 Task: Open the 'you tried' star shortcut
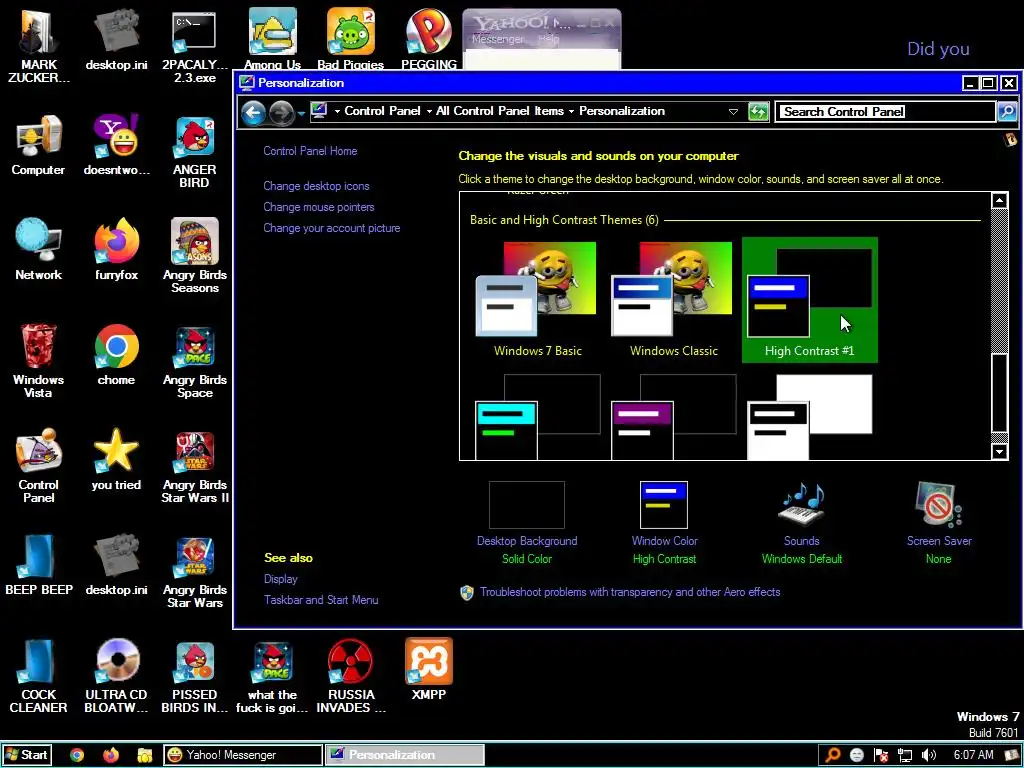[116, 460]
